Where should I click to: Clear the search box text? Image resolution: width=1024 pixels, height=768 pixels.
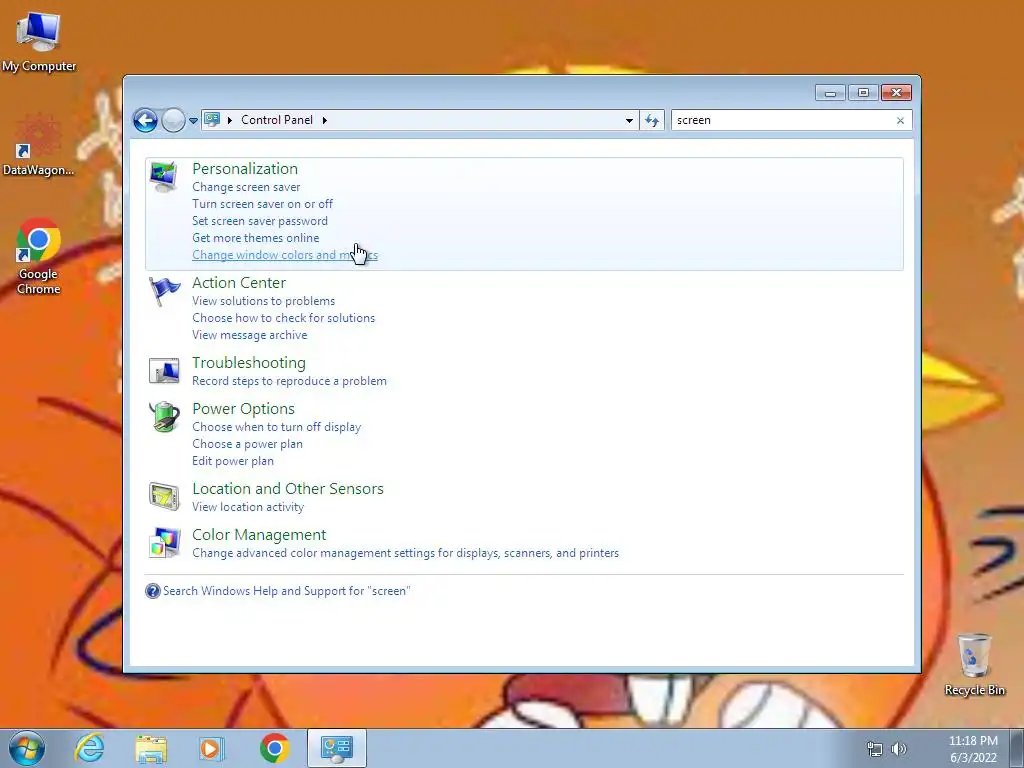tap(900, 120)
